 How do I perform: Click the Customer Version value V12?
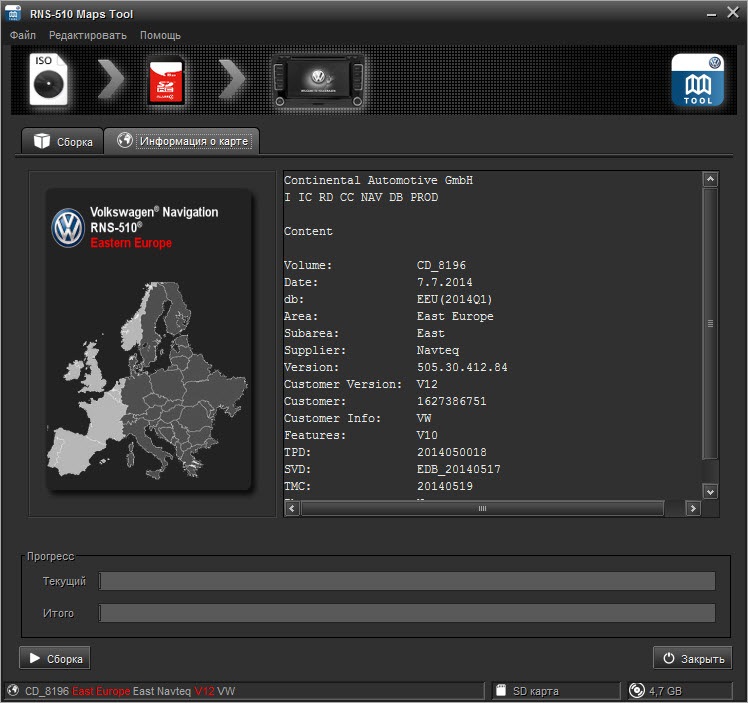pyautogui.click(x=427, y=384)
